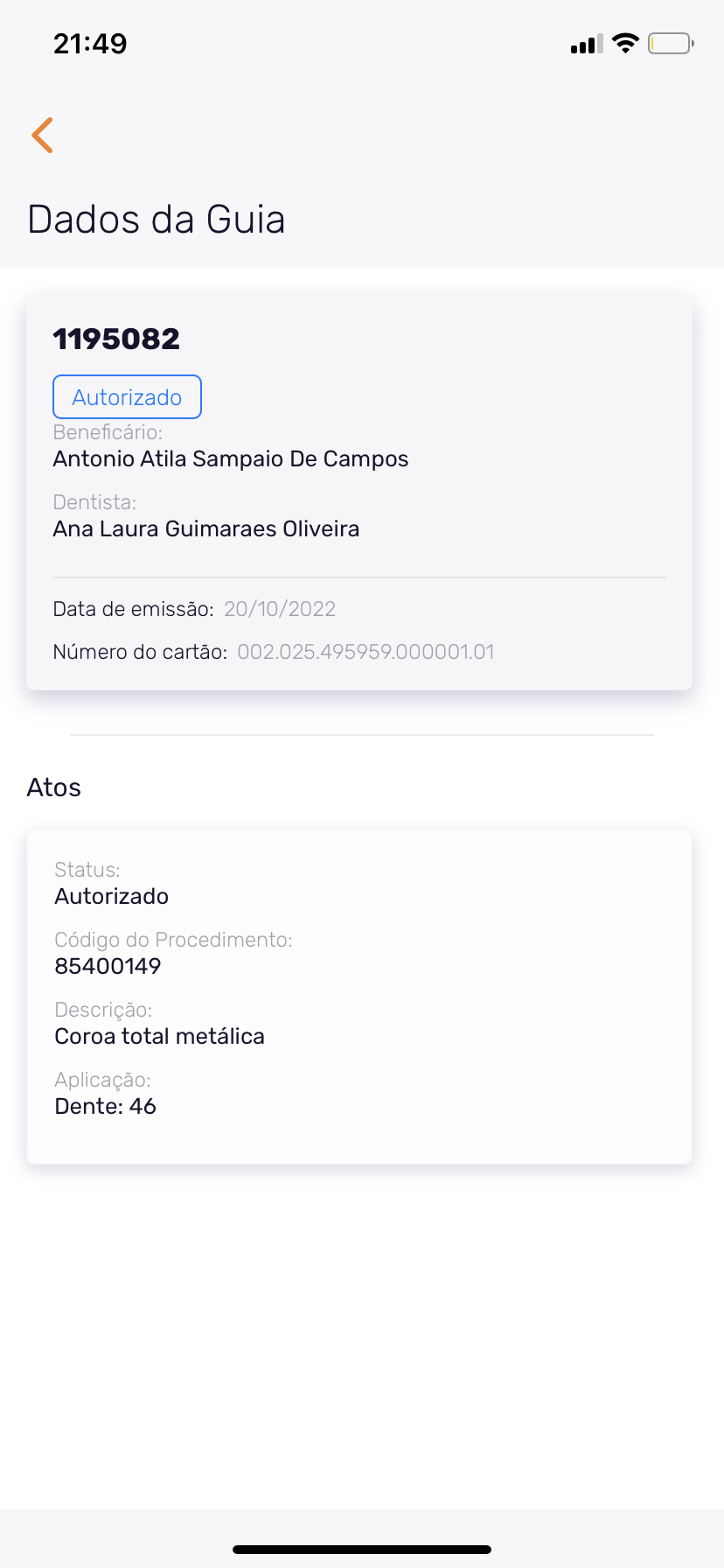
Task: Tap the cellular signal bars icon
Action: point(586,44)
